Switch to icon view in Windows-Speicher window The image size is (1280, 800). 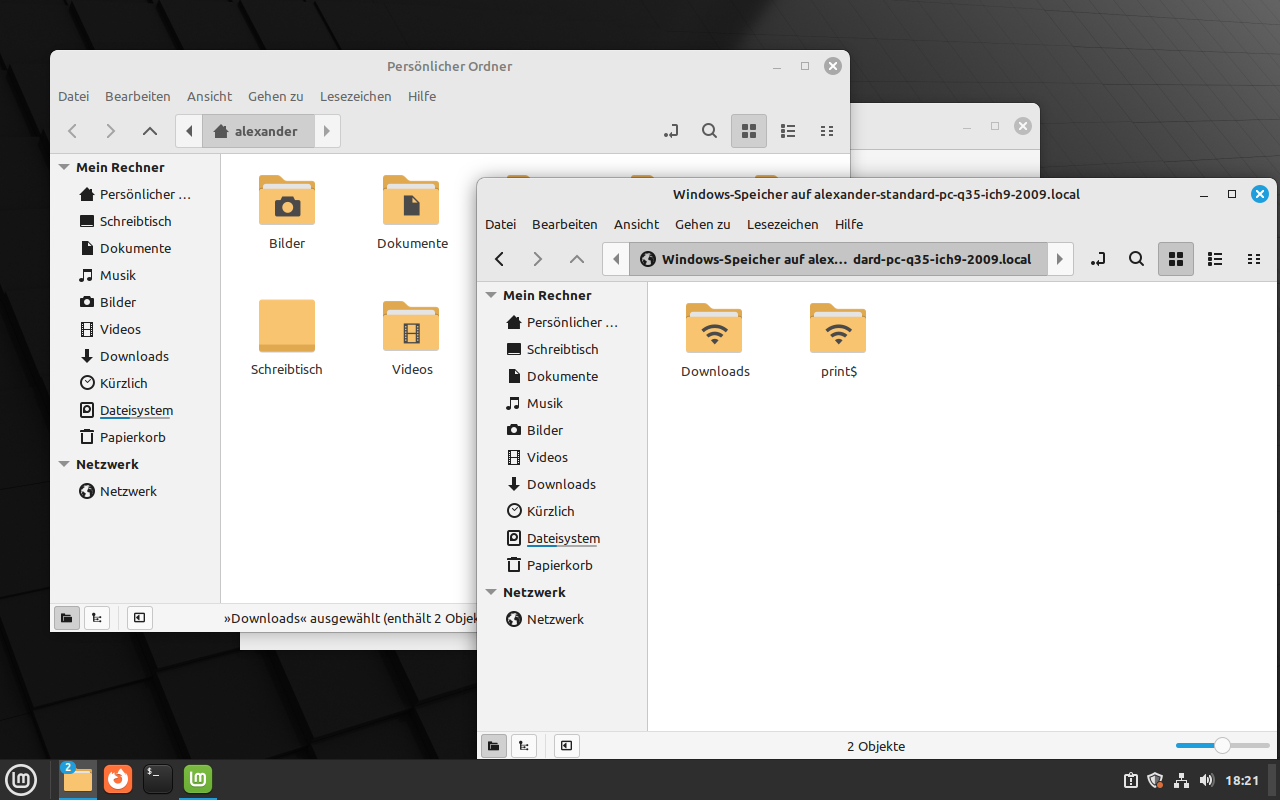tap(1176, 259)
